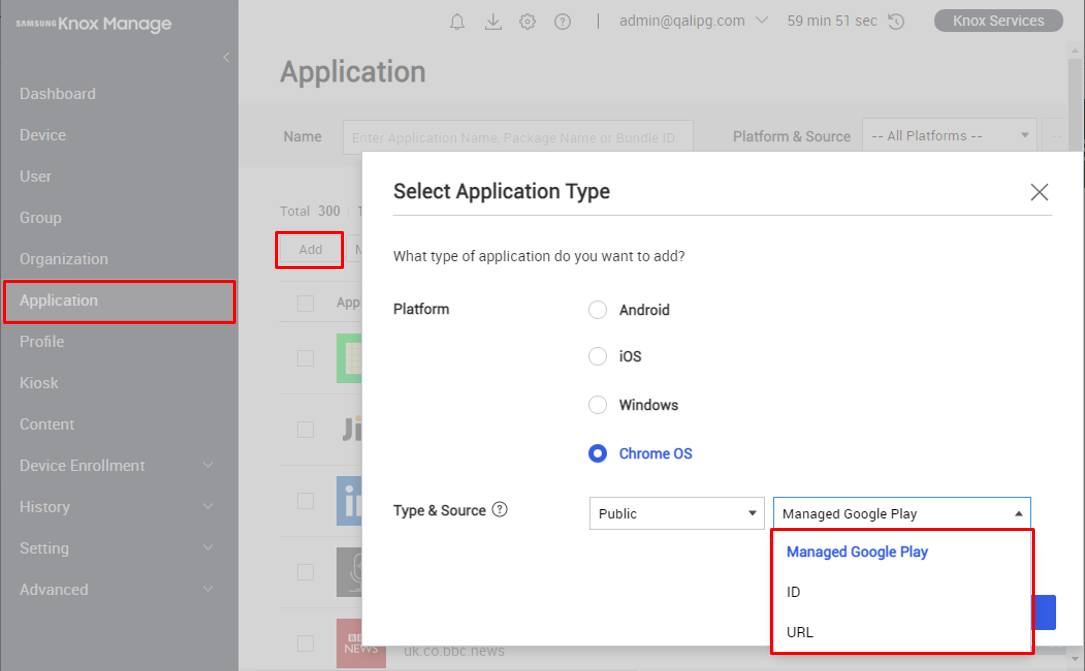Click the help question mark icon
Image resolution: width=1085 pixels, height=671 pixels.
click(562, 21)
